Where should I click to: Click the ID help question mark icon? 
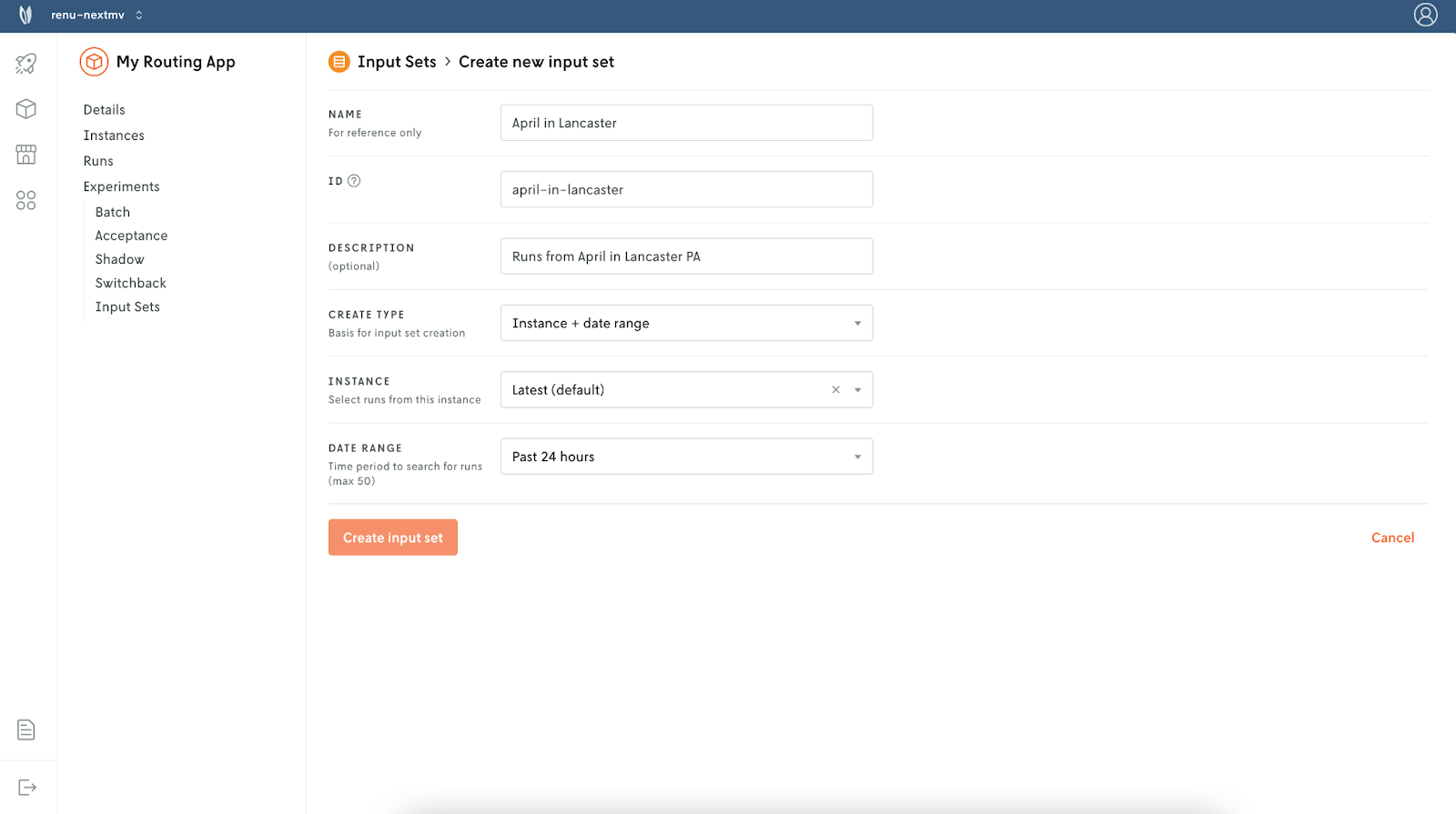point(354,181)
